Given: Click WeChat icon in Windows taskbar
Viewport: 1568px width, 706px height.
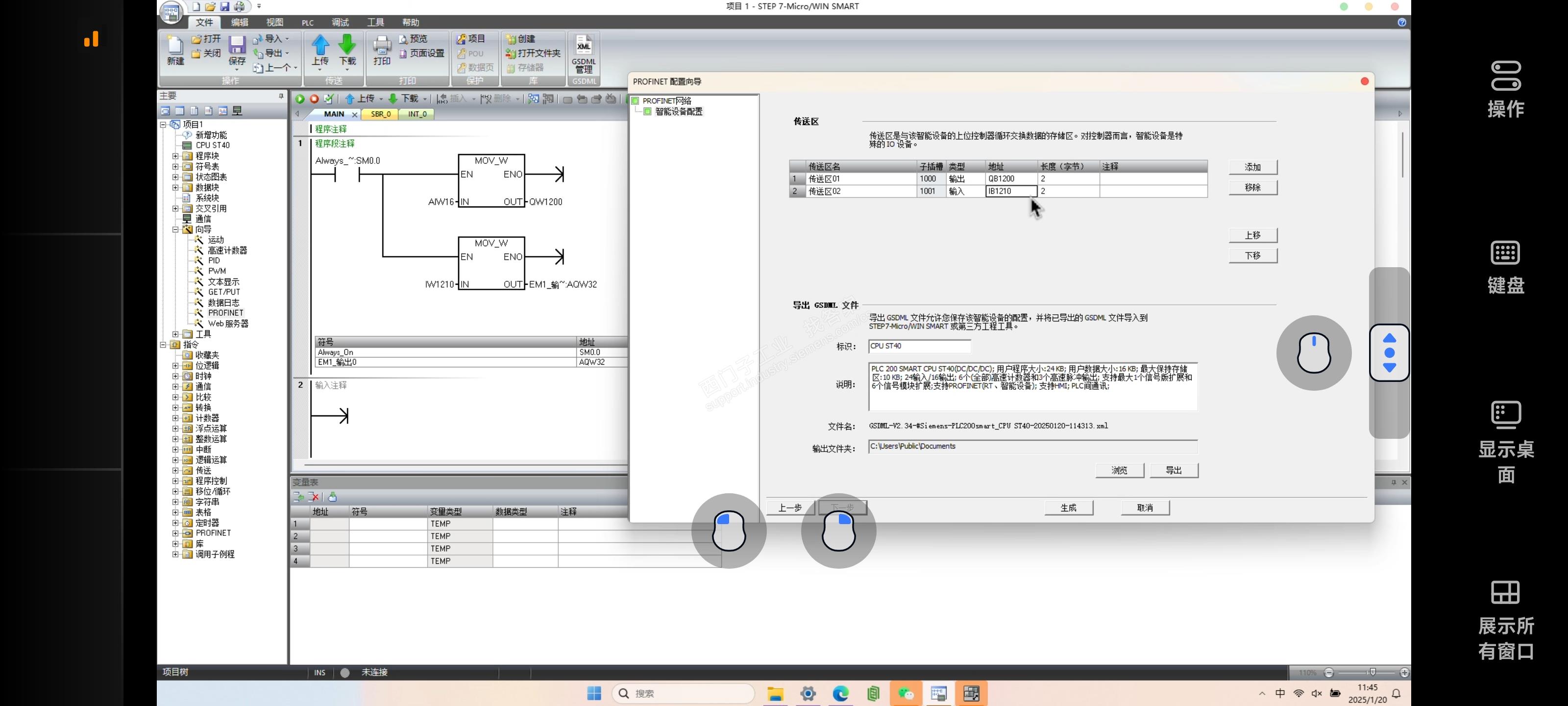Looking at the screenshot, I should pyautogui.click(x=906, y=693).
